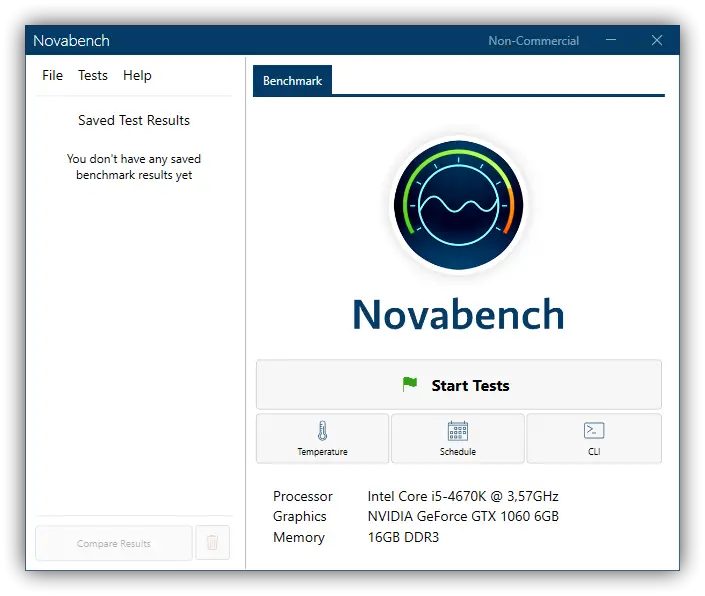Select the Intel Core i5-4670K processor text

[463, 496]
